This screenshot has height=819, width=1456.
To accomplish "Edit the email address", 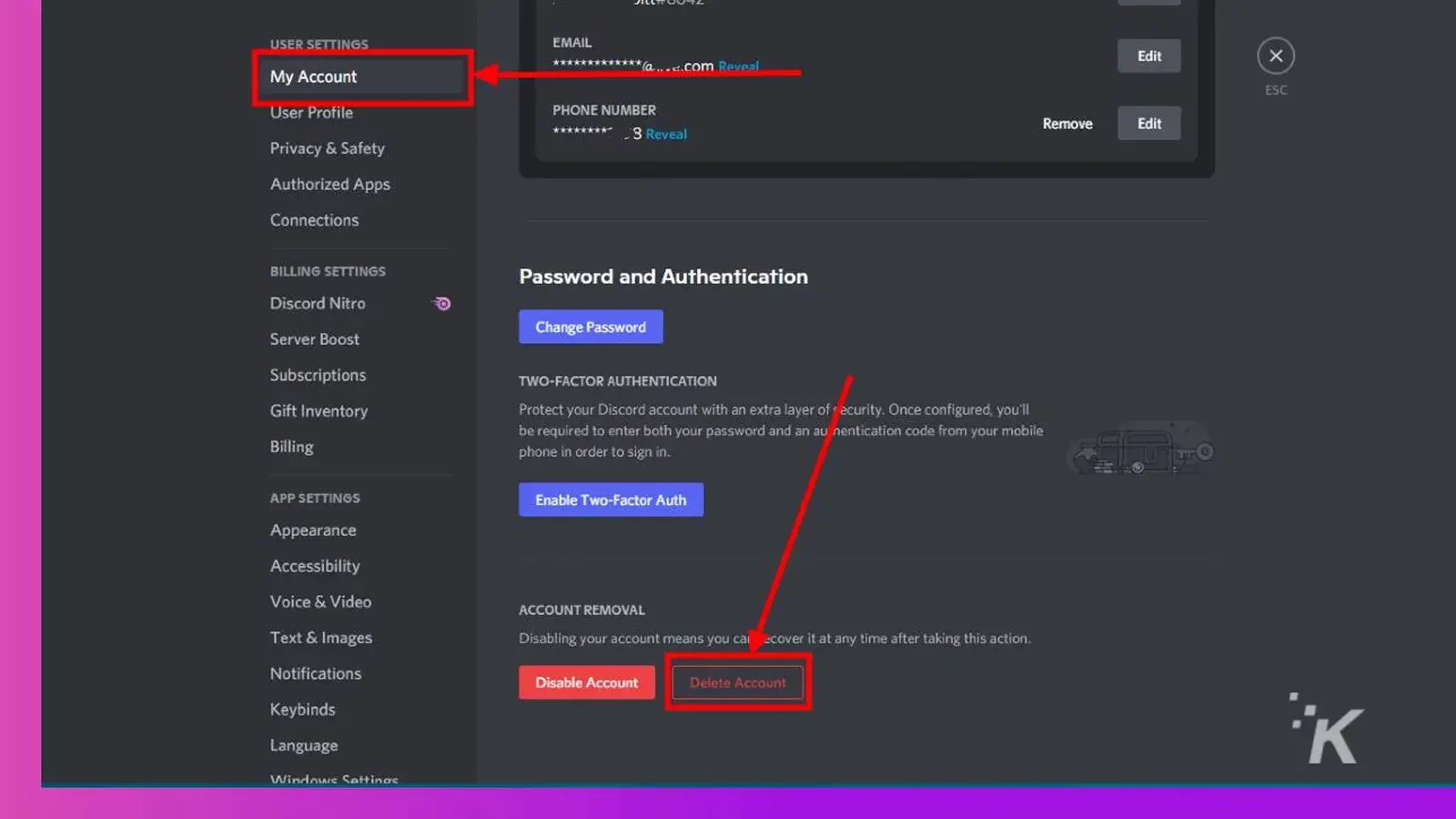I will pyautogui.click(x=1148, y=56).
